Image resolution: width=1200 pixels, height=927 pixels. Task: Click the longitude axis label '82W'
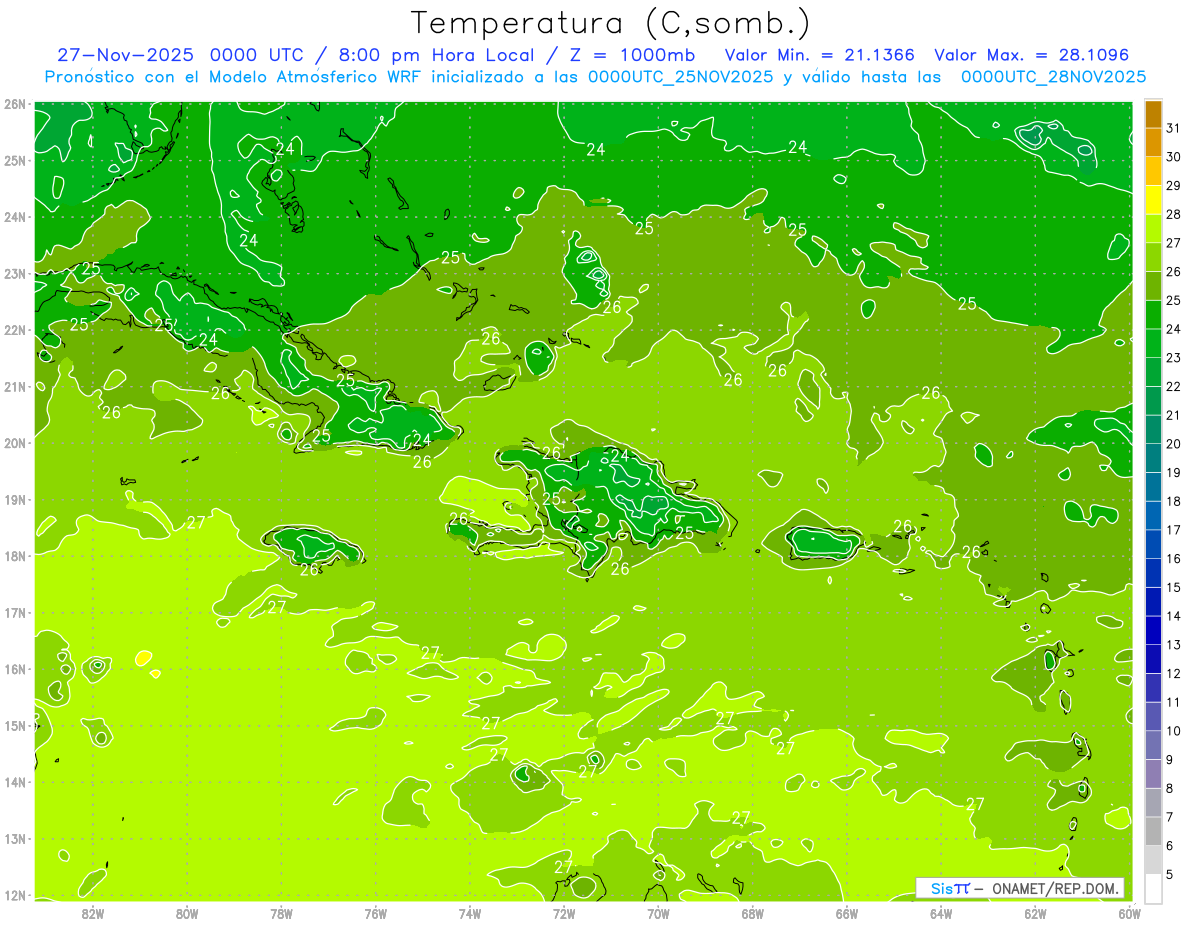[x=93, y=913]
